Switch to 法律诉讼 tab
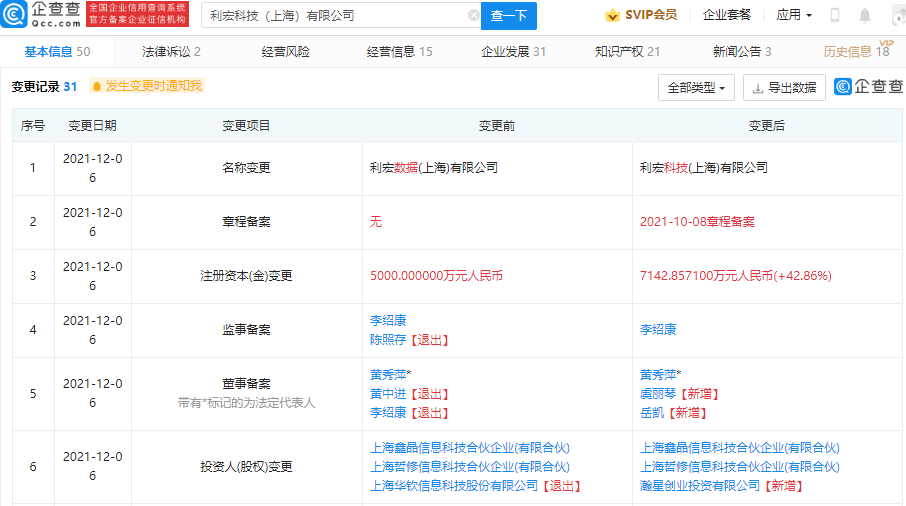The height and width of the screenshot is (506, 906). click(x=172, y=52)
